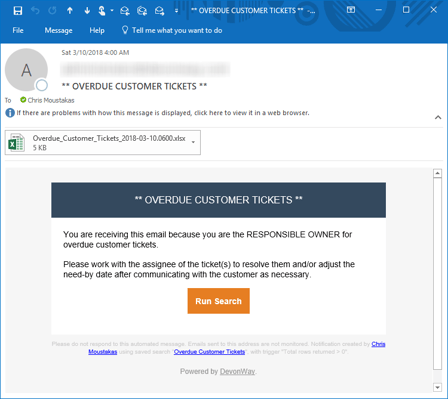This screenshot has height=399, width=448.
Task: Open Customize Quick Access Toolbar dropdown
Action: 176,11
